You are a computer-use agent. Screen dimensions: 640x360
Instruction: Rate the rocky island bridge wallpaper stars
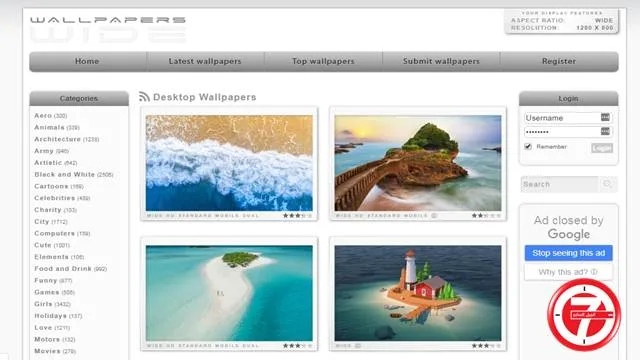(x=486, y=216)
